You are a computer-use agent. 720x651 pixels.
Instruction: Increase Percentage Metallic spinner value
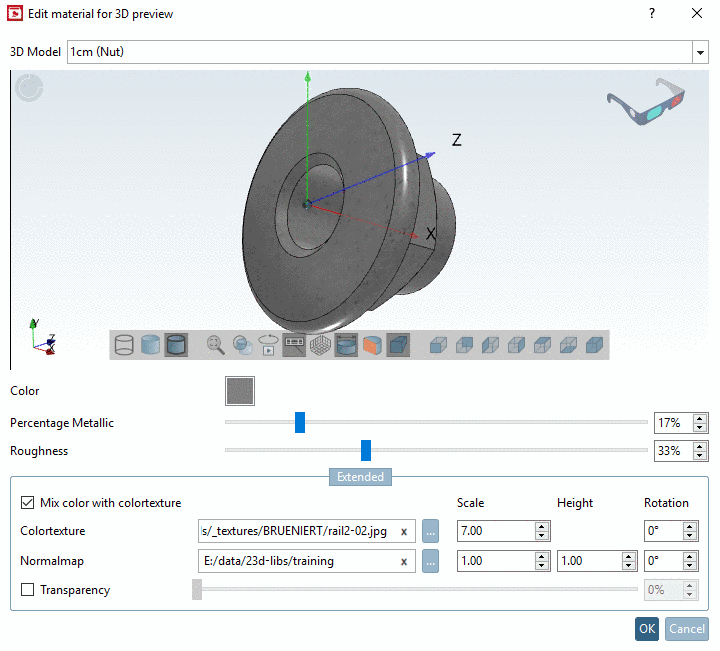click(700, 418)
